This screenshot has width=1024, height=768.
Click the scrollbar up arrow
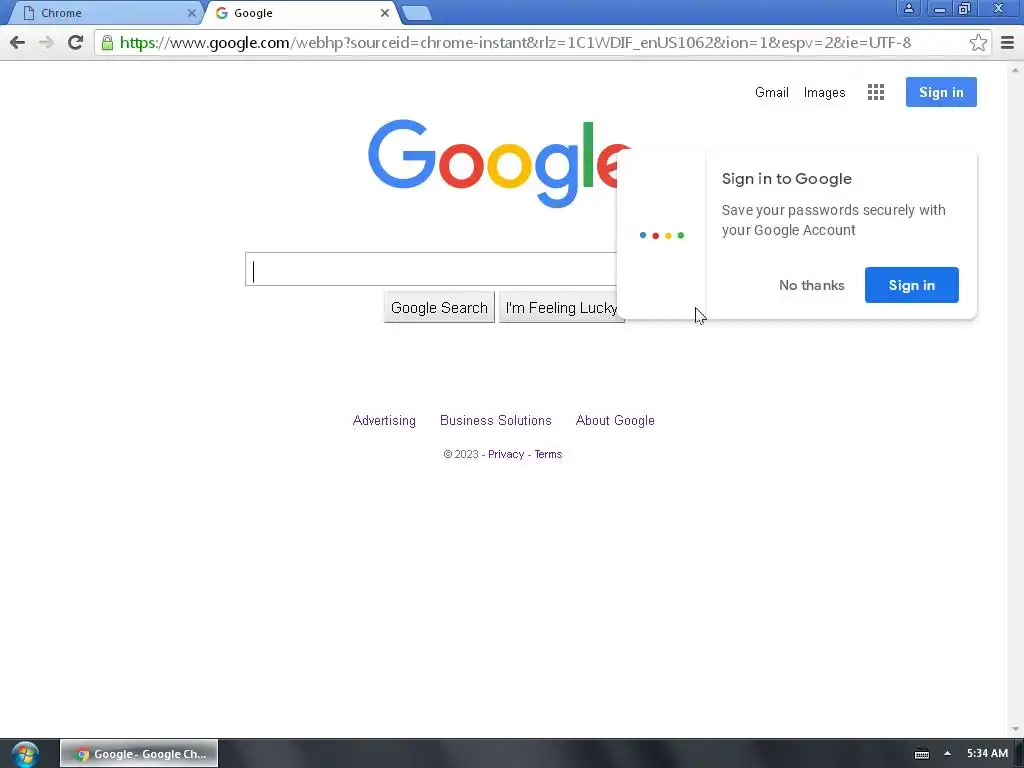coord(1015,70)
